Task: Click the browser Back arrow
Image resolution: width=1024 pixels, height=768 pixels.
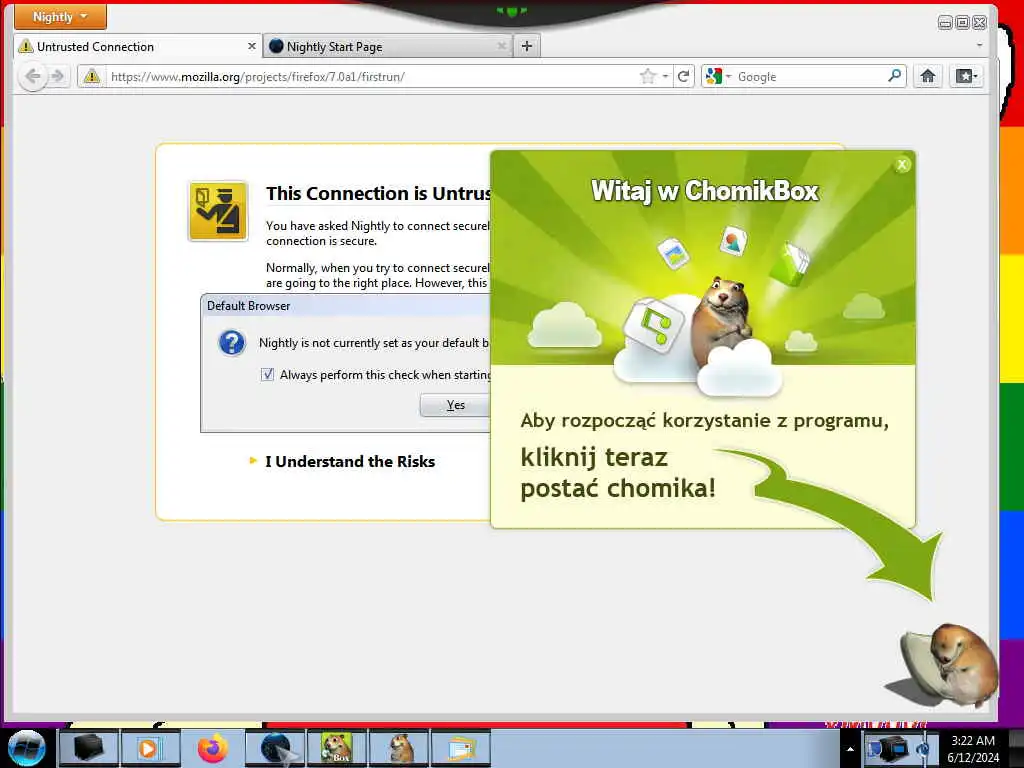Action: click(32, 76)
